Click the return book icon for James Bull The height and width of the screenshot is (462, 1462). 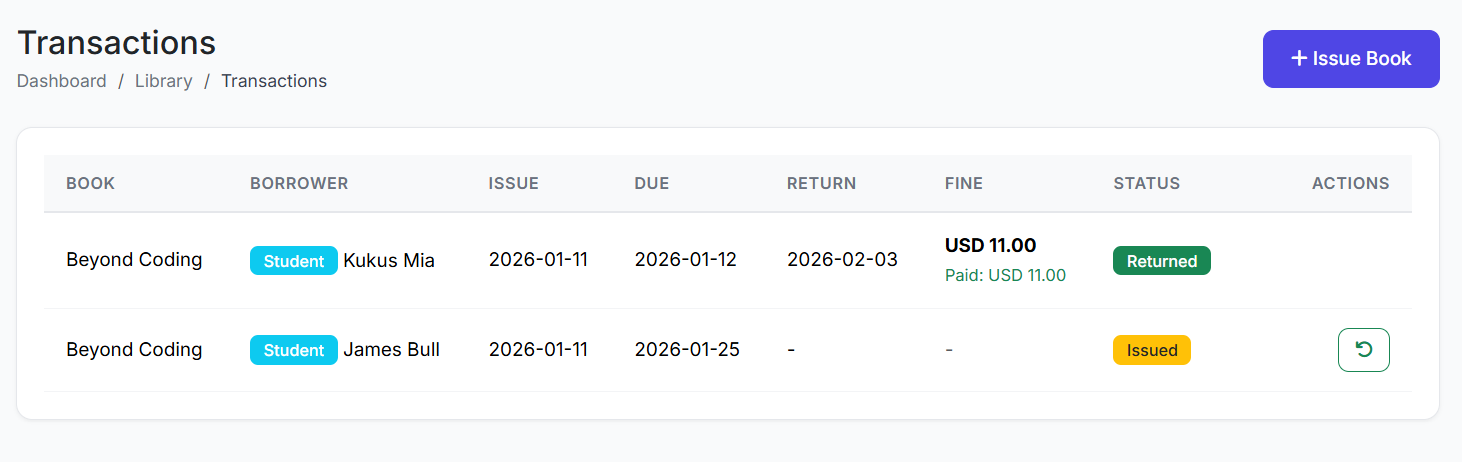coord(1363,350)
